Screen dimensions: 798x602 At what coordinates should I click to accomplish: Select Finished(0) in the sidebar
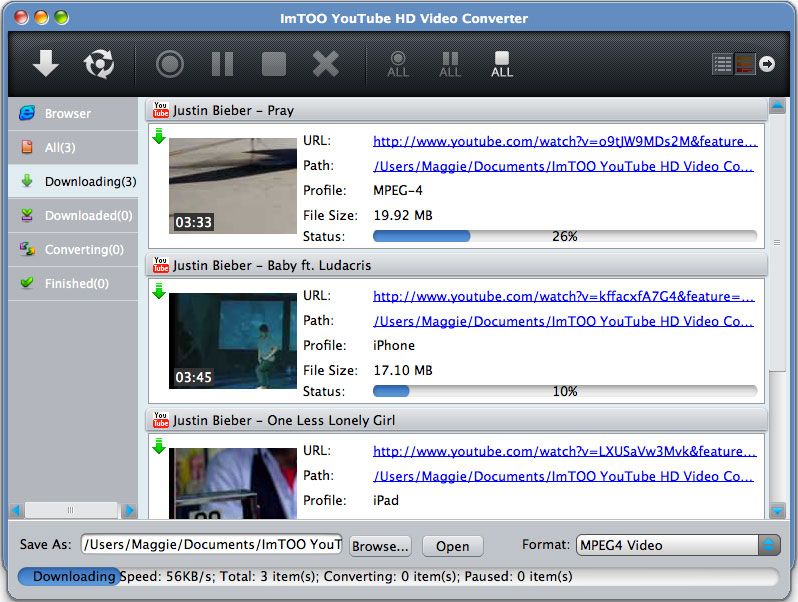coord(73,283)
